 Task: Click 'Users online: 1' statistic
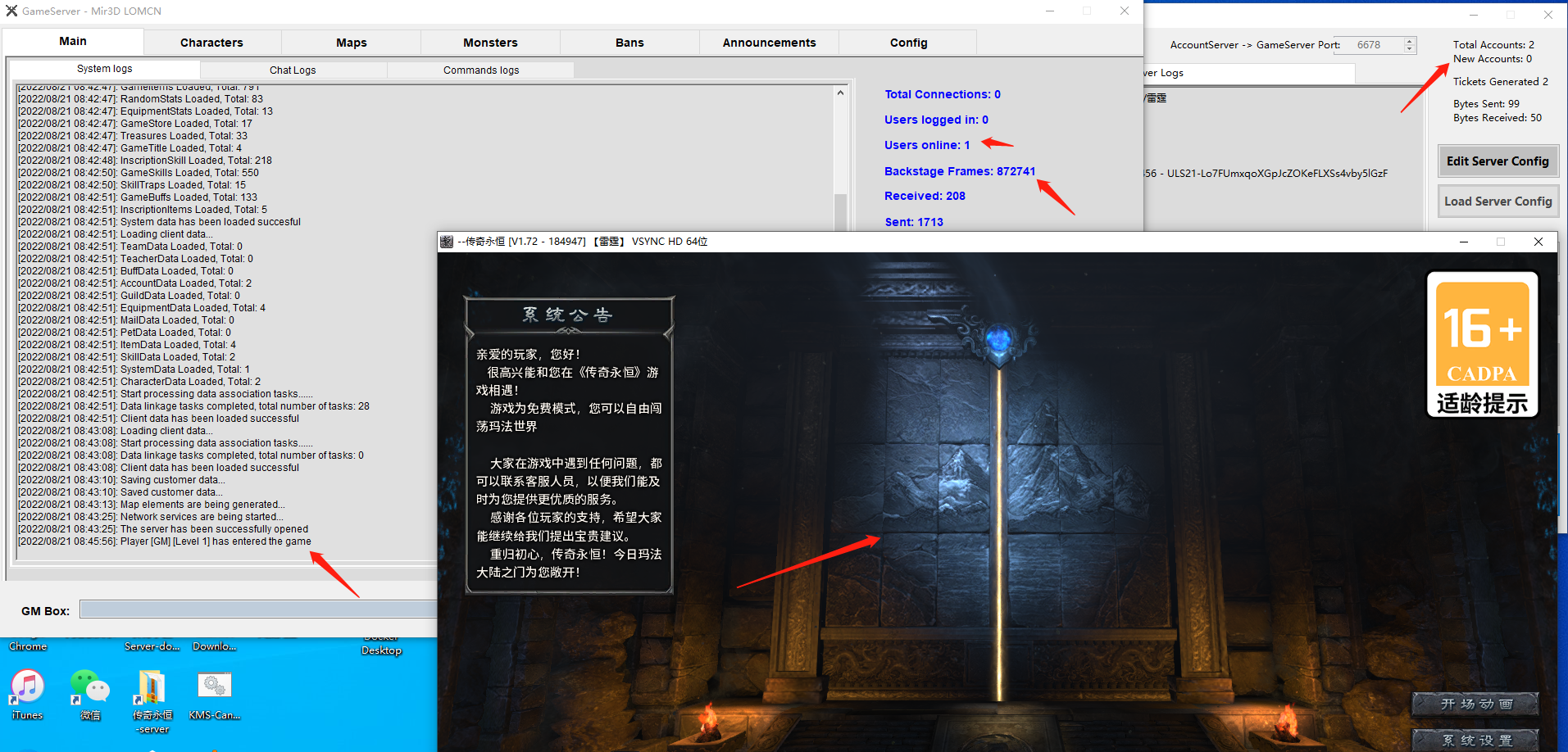tap(927, 145)
